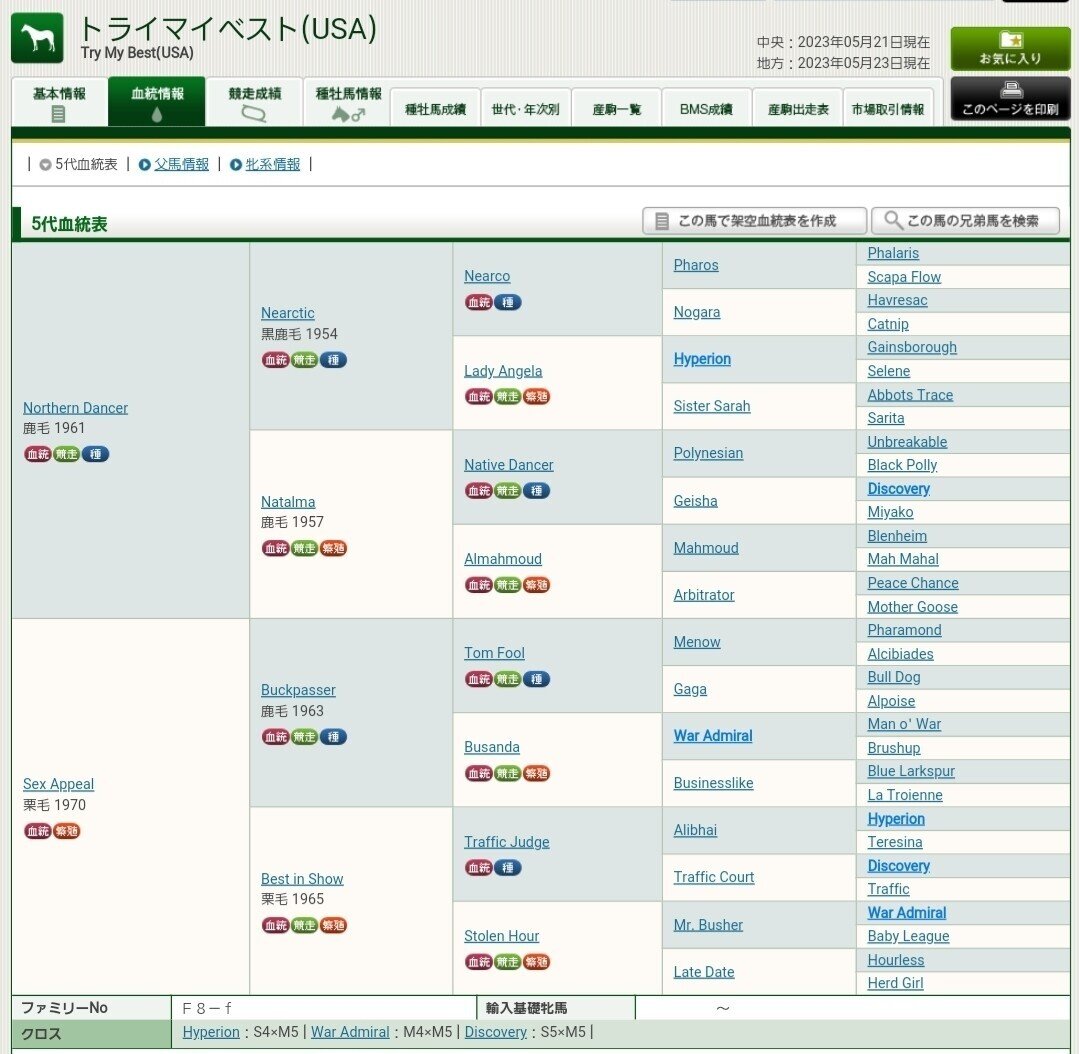Viewport: 1079px width, 1054px height.
Task: Open Lady Angela's horse page
Action: (503, 371)
